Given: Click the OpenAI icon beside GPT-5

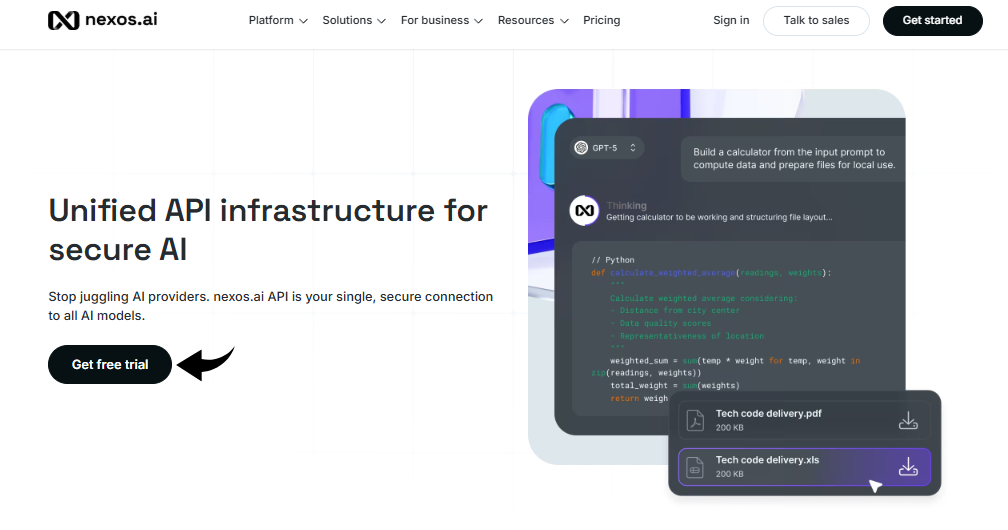Looking at the screenshot, I should coord(581,148).
